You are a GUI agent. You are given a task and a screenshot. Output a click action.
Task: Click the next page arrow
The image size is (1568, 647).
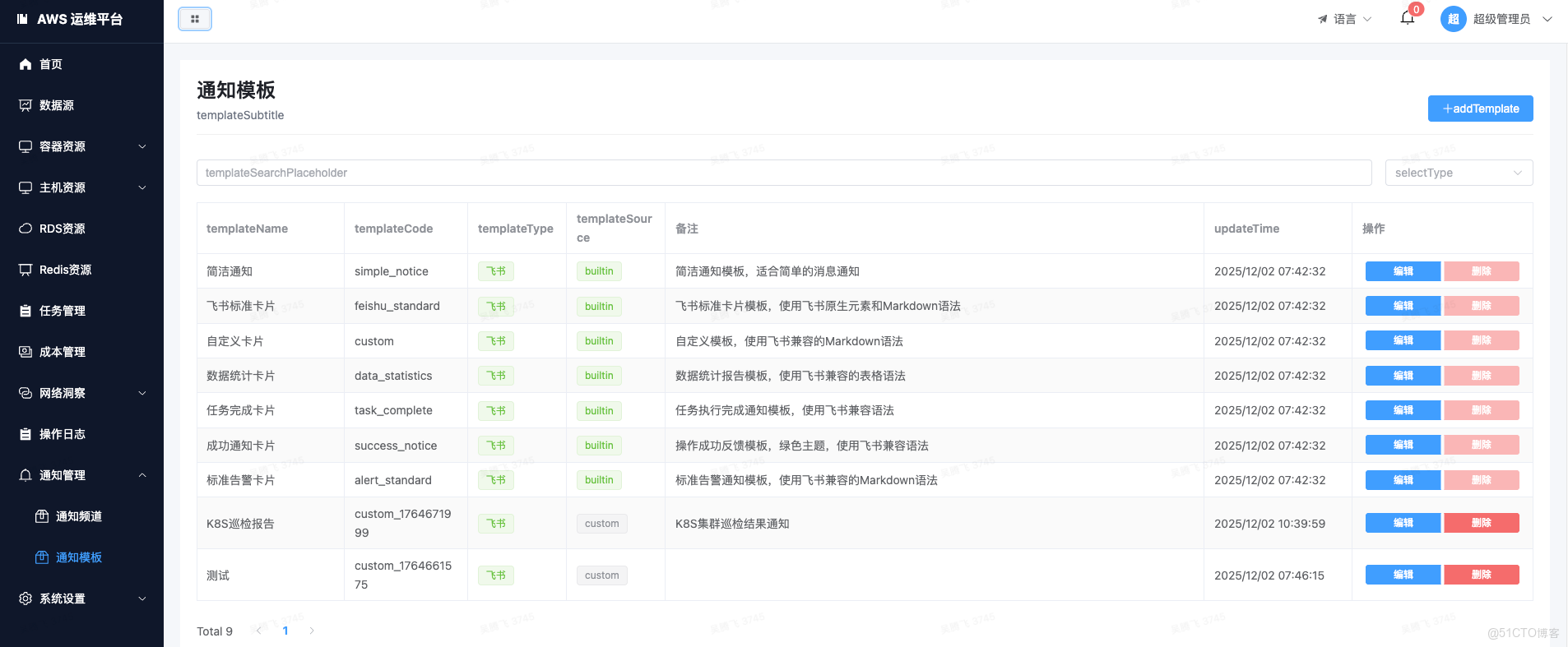[x=312, y=631]
